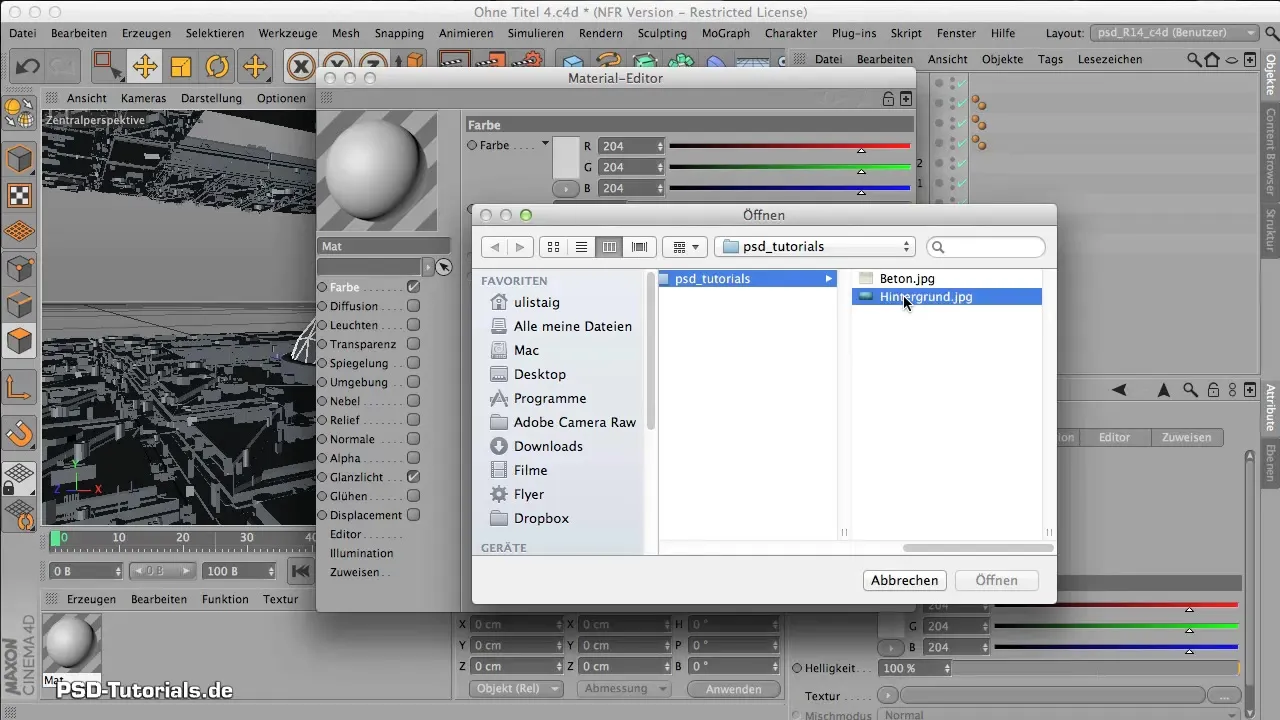1280x720 pixels.
Task: Open psd_tutorials folder path dropdown
Action: (815, 247)
